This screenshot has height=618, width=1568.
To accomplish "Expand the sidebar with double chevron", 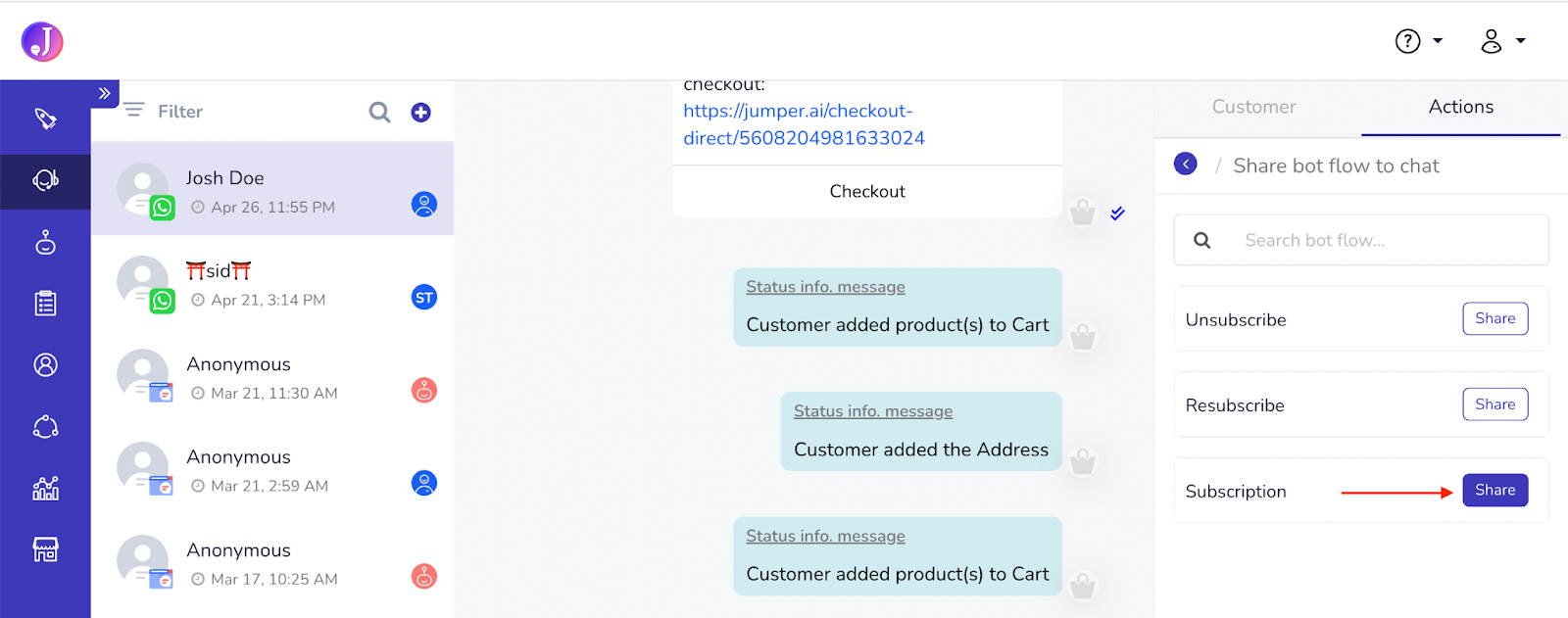I will click(104, 94).
